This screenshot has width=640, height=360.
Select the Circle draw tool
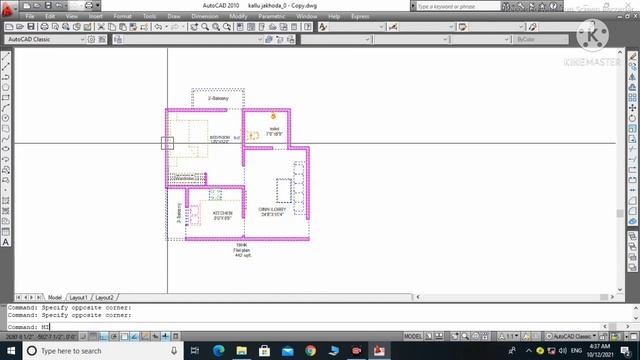click(x=6, y=118)
